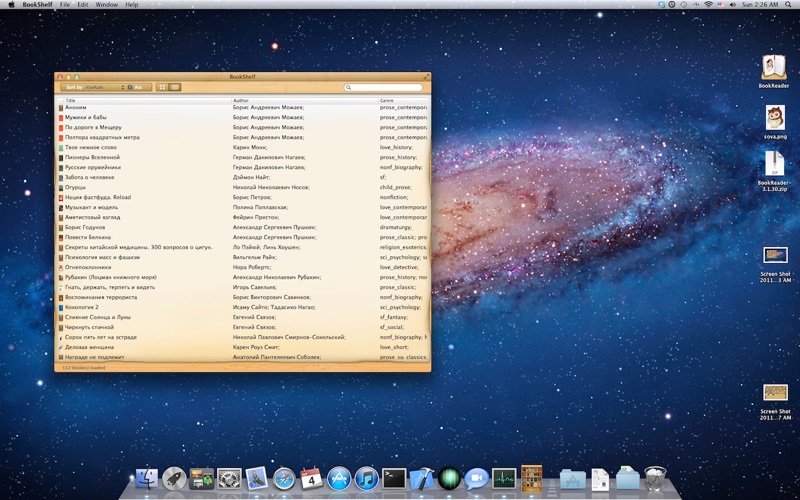800x500 pixels.
Task: Click Spotlight magnifier in menu bar
Action: coord(788,5)
